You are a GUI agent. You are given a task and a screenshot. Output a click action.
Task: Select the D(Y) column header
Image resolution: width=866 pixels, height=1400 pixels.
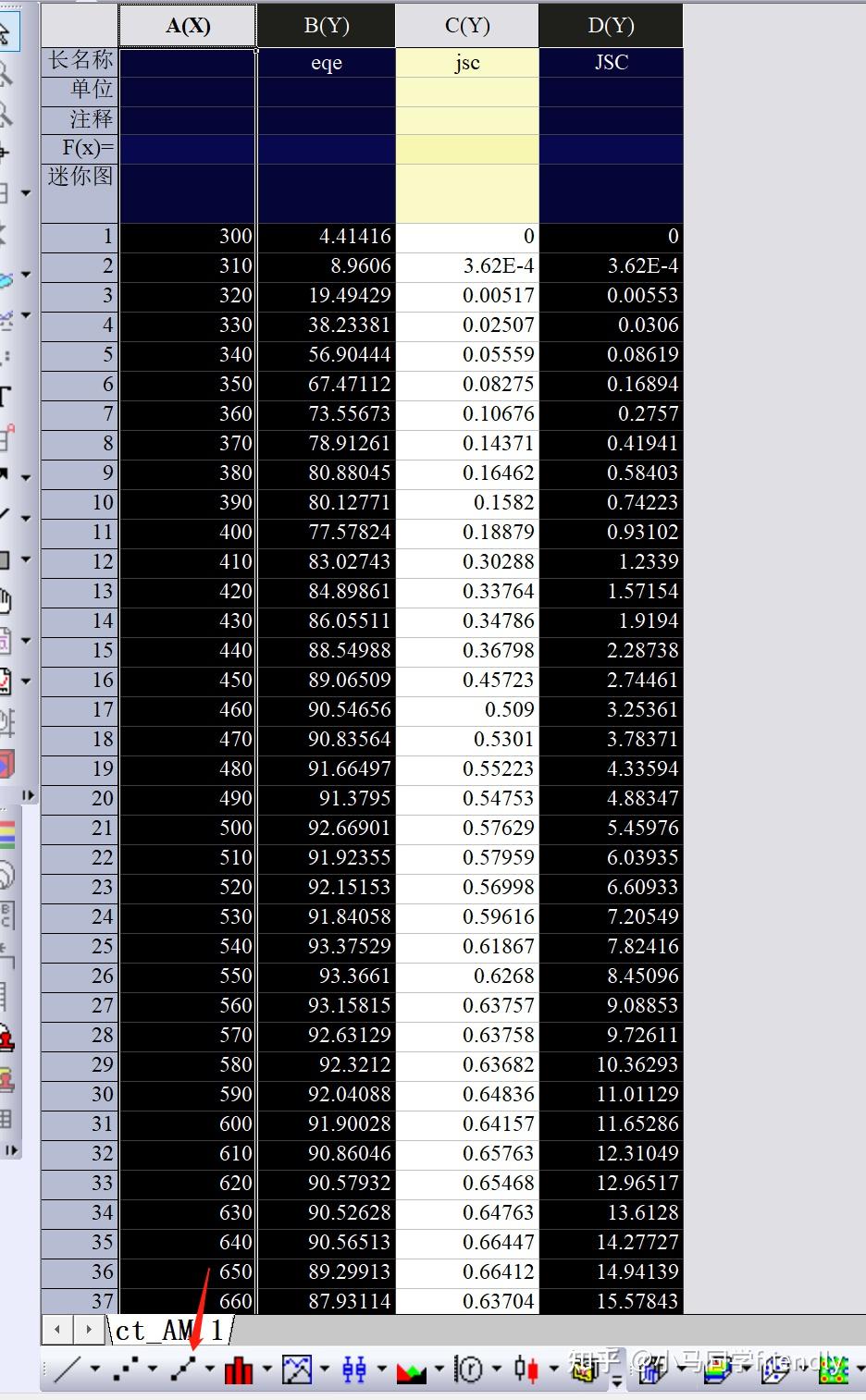pyautogui.click(x=611, y=26)
